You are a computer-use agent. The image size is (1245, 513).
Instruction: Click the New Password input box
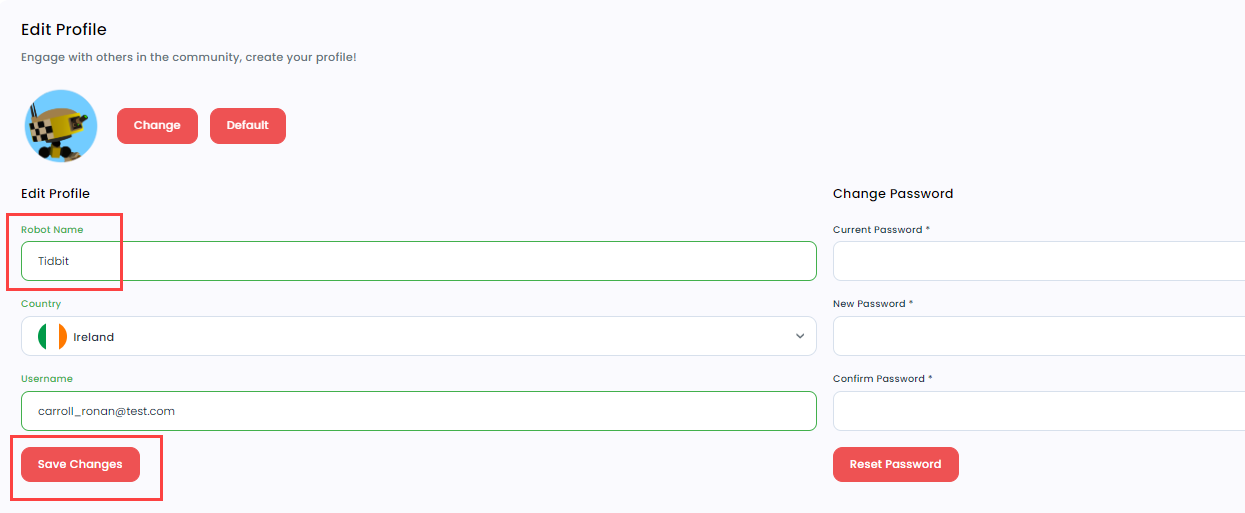click(1039, 336)
